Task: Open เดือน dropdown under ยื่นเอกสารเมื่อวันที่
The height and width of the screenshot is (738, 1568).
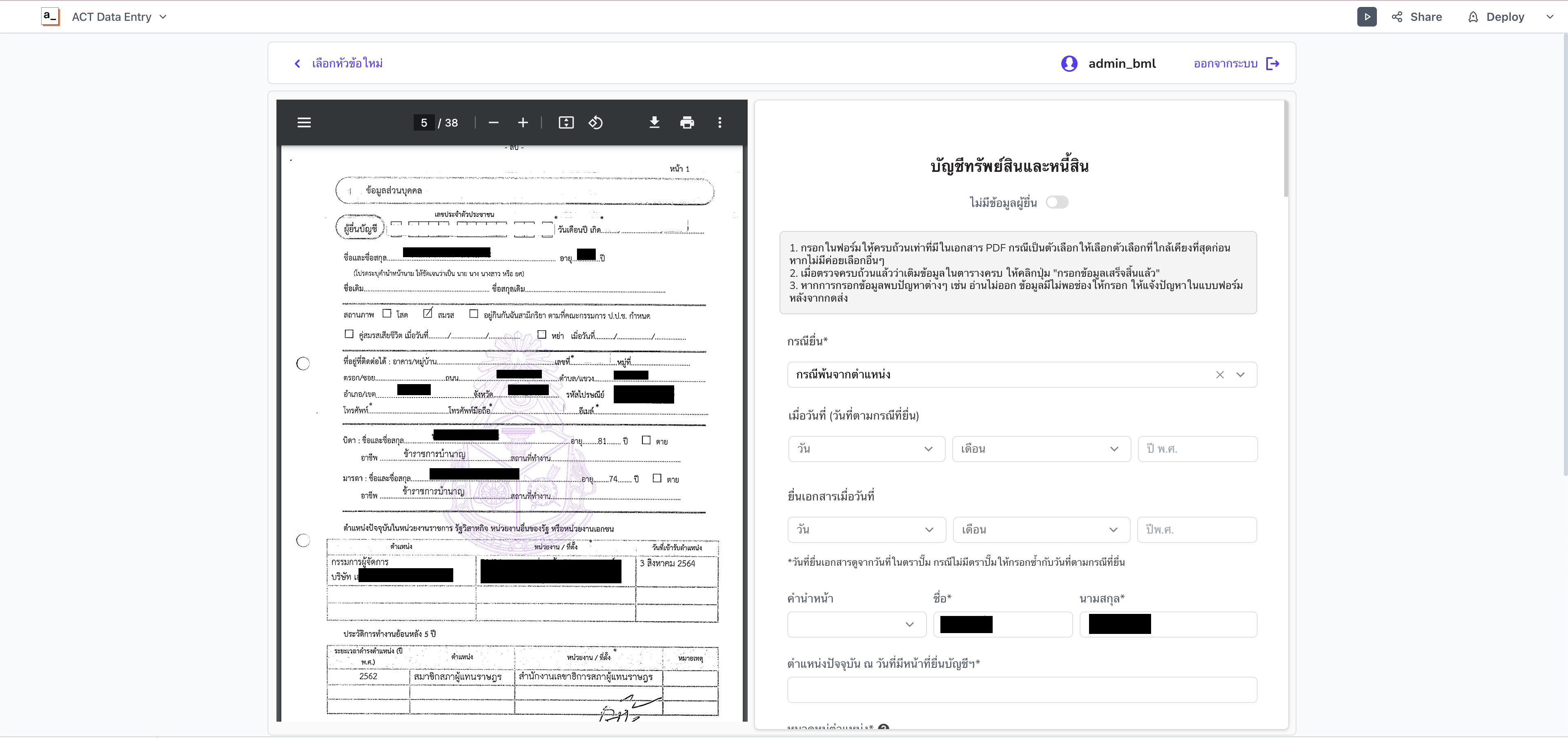Action: (x=1042, y=530)
